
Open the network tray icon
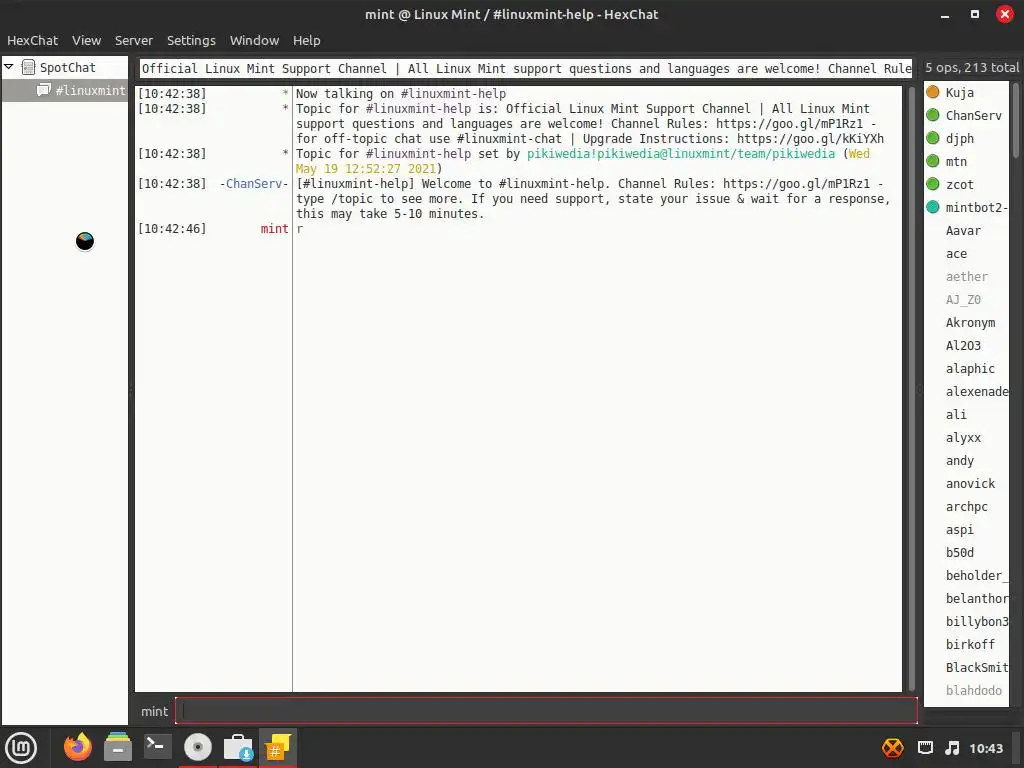tap(925, 748)
